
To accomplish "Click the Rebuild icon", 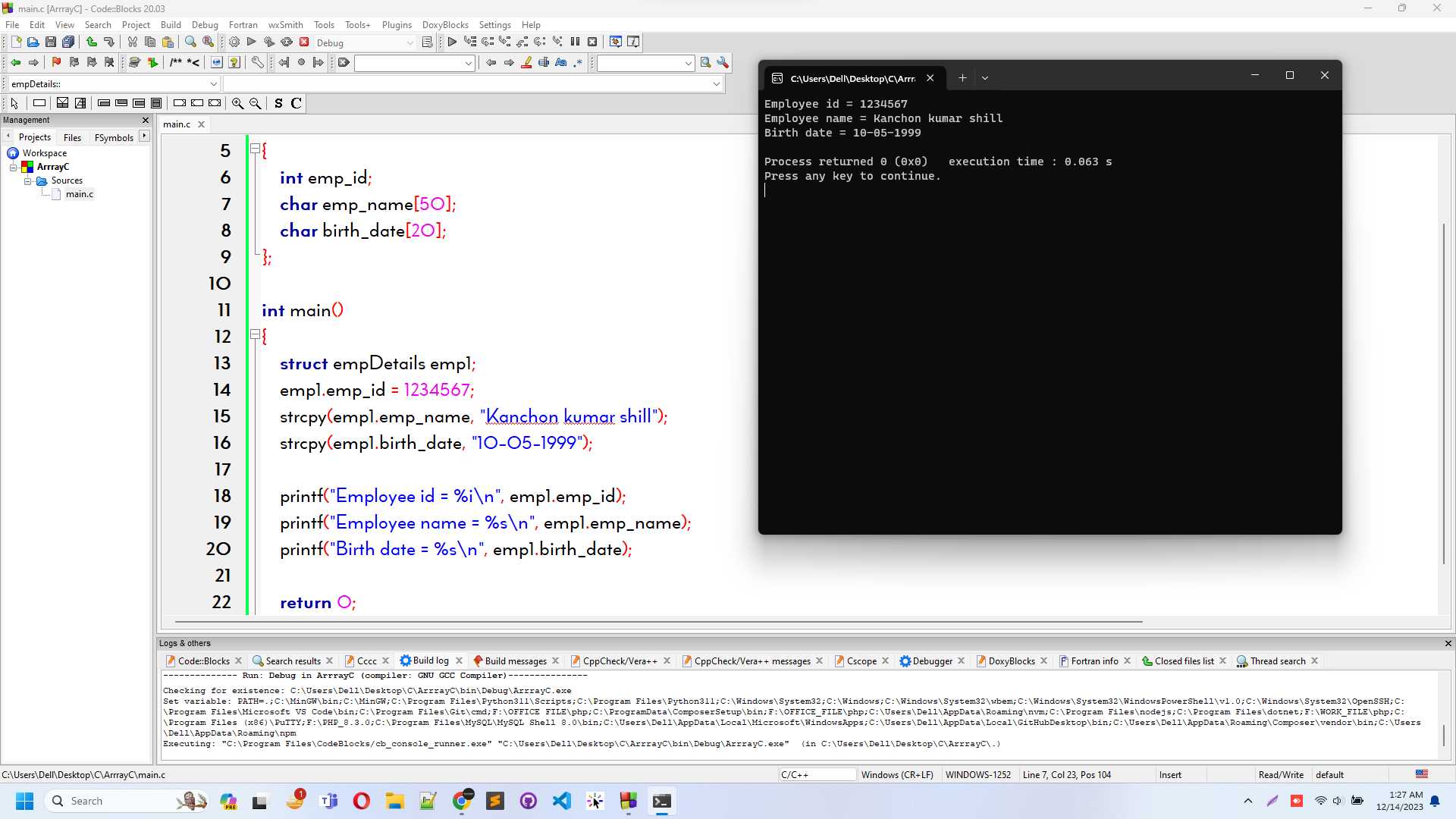I will click(287, 42).
